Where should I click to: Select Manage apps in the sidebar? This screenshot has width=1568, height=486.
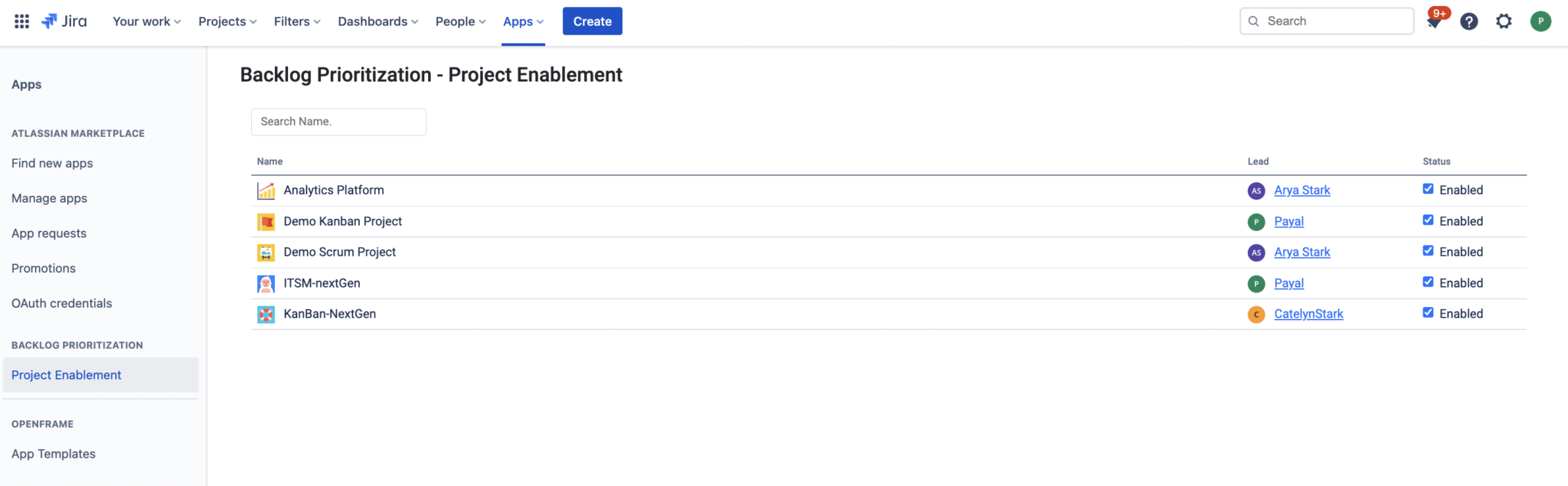[x=49, y=198]
